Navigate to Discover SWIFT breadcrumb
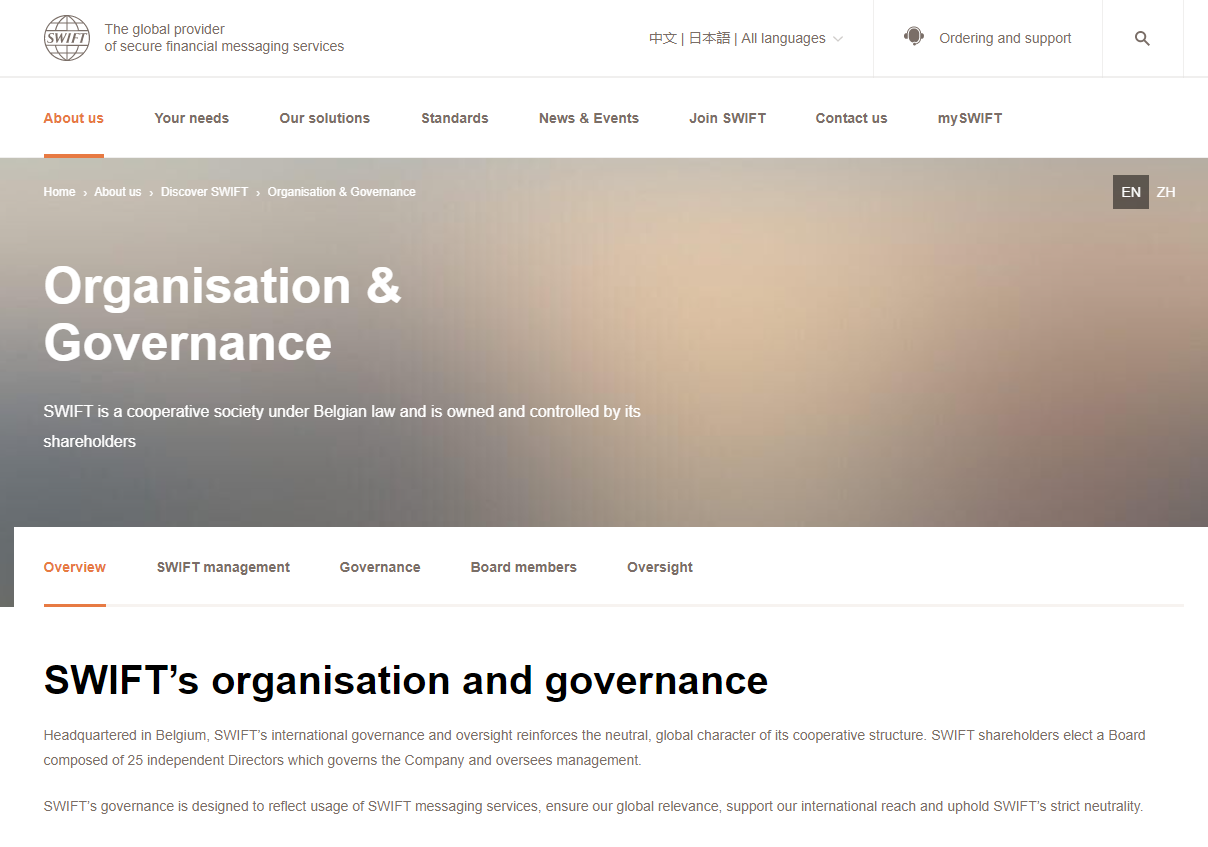 tap(204, 192)
